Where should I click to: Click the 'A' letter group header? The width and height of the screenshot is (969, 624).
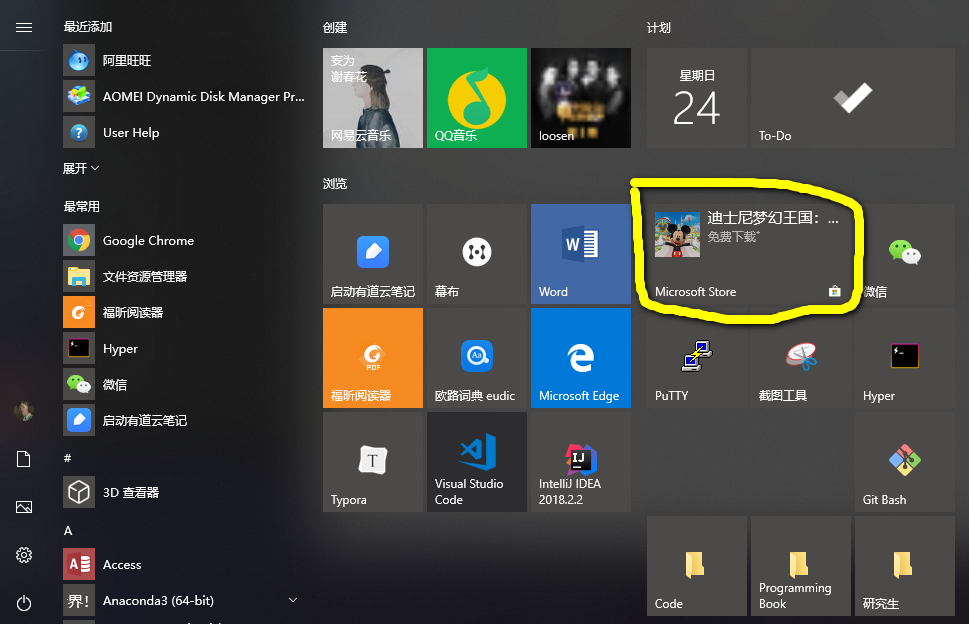click(x=68, y=530)
